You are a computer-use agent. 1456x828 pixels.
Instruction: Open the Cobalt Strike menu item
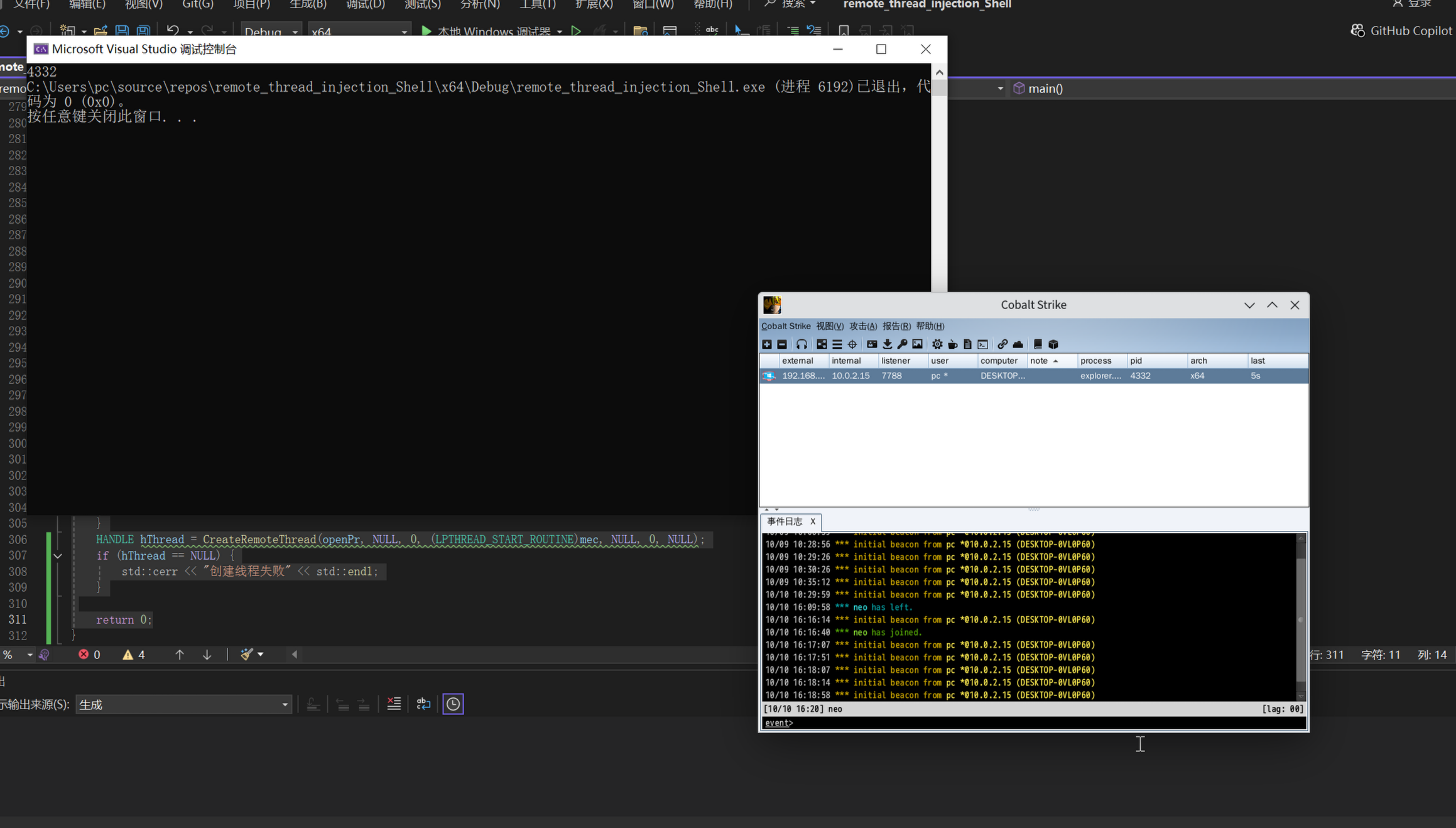tap(786, 326)
